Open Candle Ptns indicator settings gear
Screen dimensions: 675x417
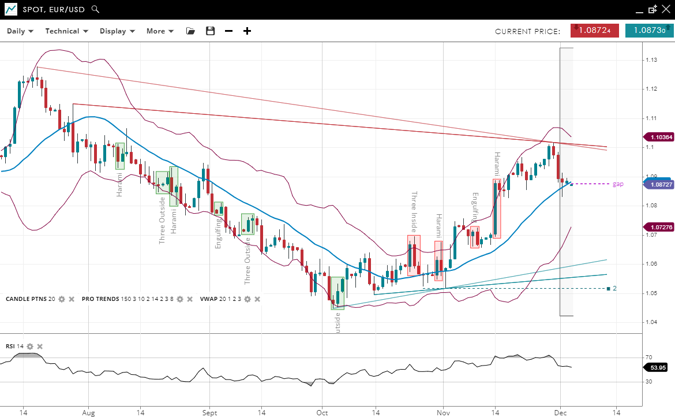click(x=62, y=299)
